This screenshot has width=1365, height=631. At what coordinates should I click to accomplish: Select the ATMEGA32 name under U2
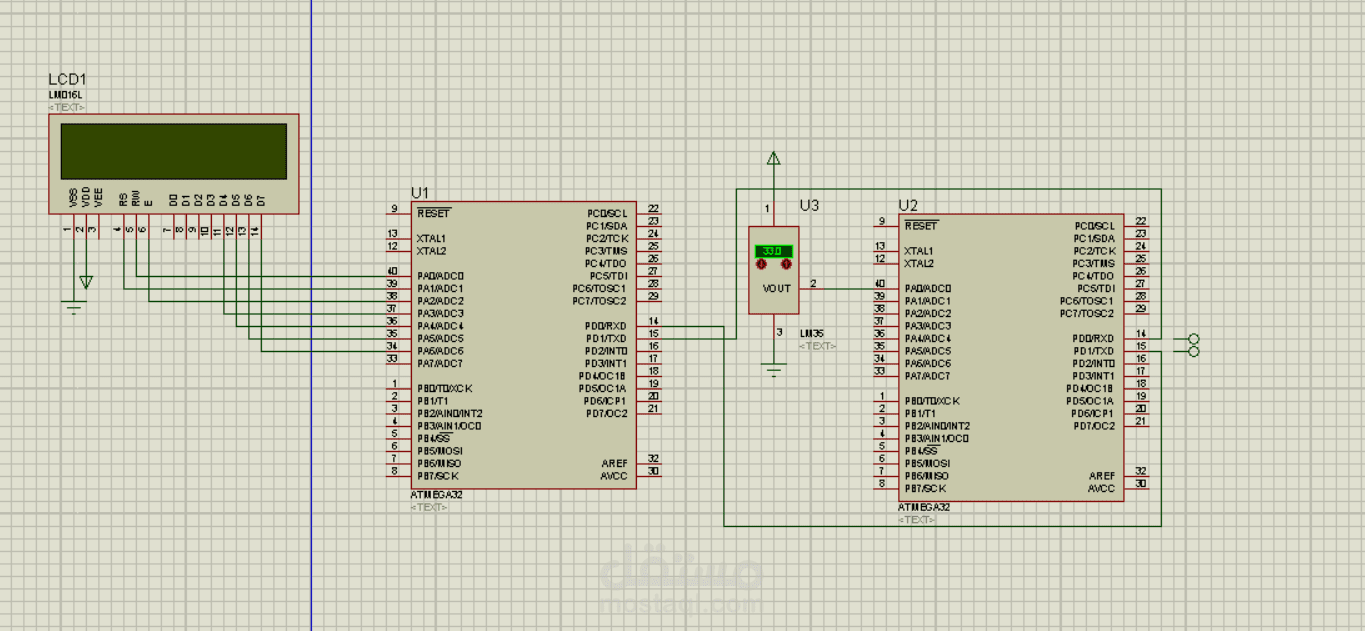924,508
